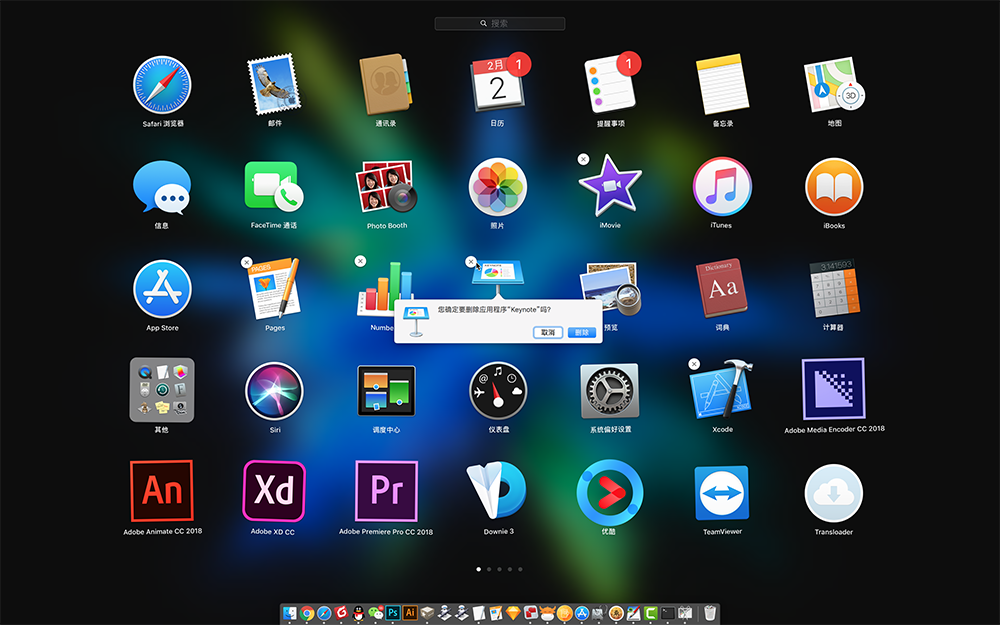Image resolution: width=1000 pixels, height=625 pixels.
Task: Open Adobe XD CC
Action: (274, 491)
